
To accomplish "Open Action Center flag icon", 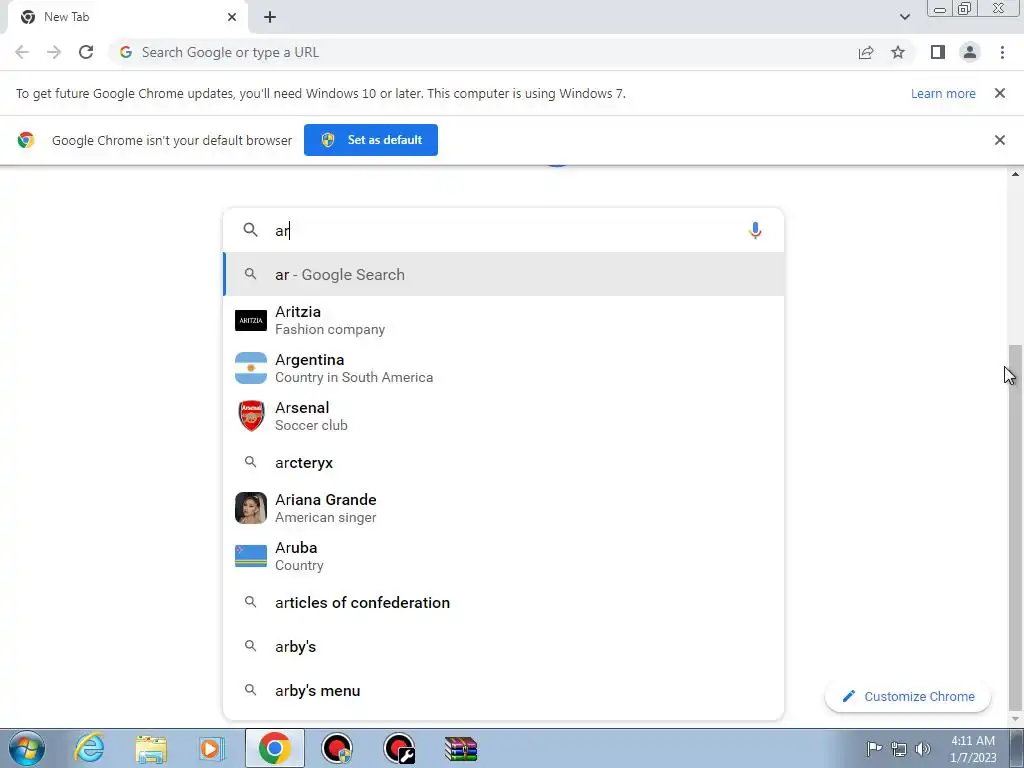I will tap(874, 749).
